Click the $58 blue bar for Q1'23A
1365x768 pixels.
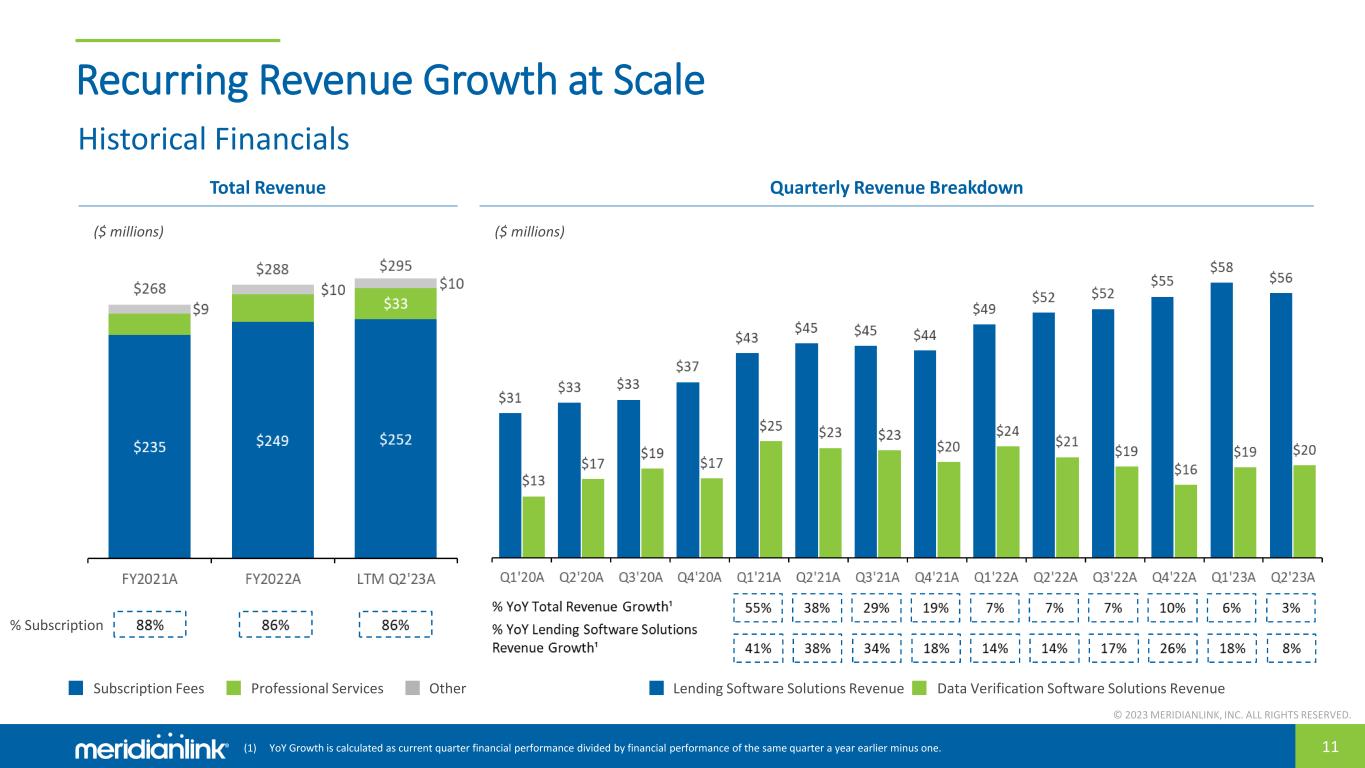[x=1222, y=420]
